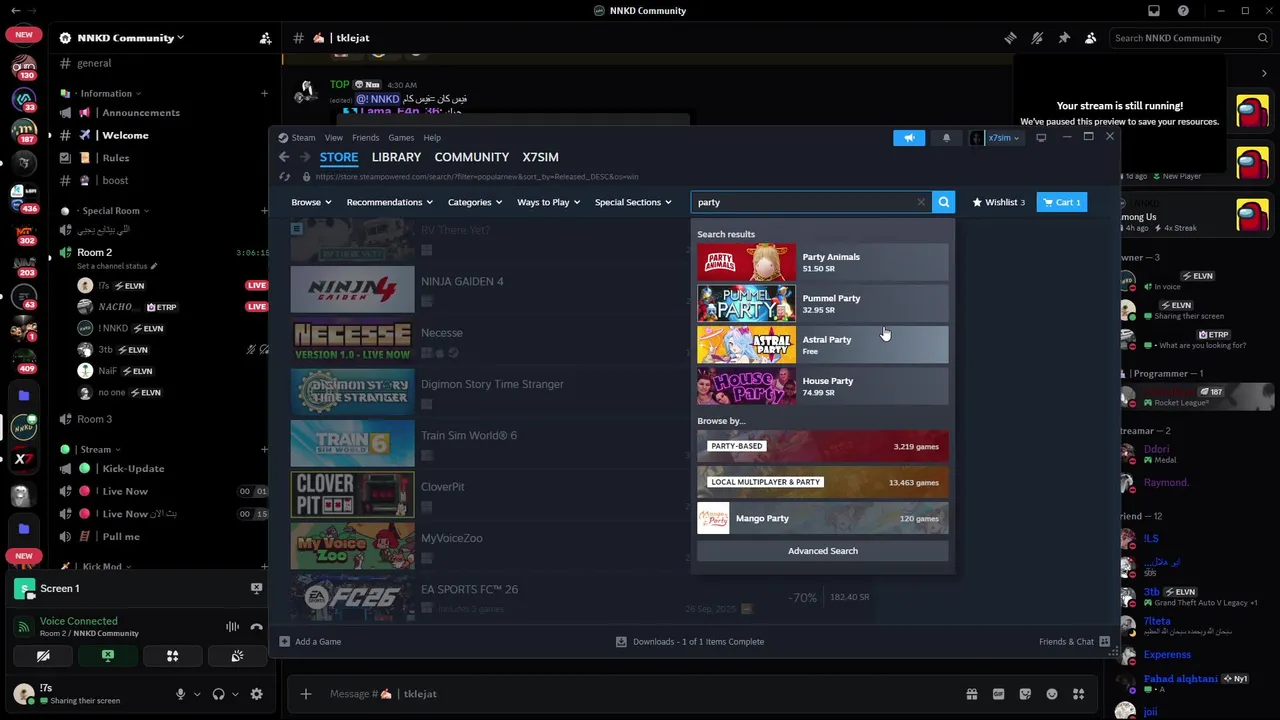Open Steam Games menu

tap(401, 138)
